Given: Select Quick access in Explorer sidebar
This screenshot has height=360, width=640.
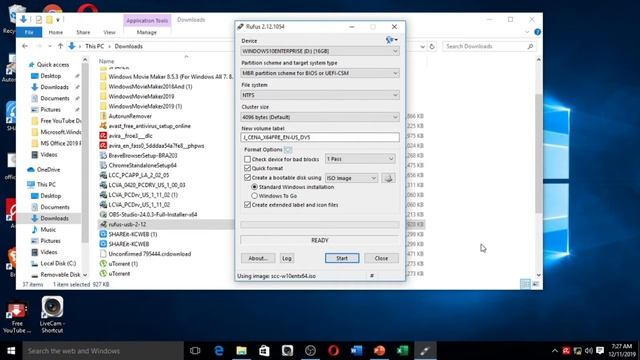Looking at the screenshot, I should [x=53, y=64].
